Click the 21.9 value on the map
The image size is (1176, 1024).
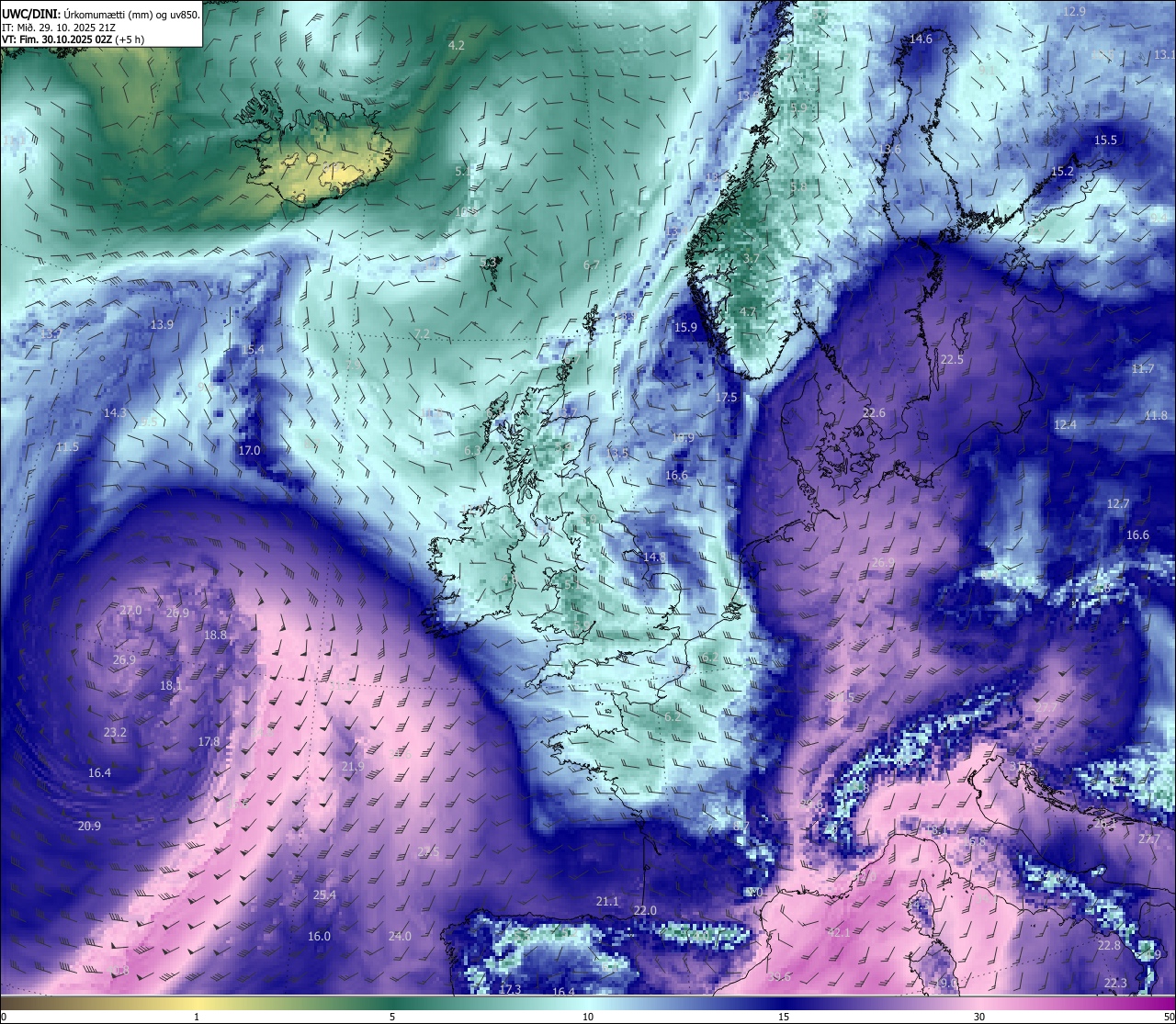(x=353, y=766)
